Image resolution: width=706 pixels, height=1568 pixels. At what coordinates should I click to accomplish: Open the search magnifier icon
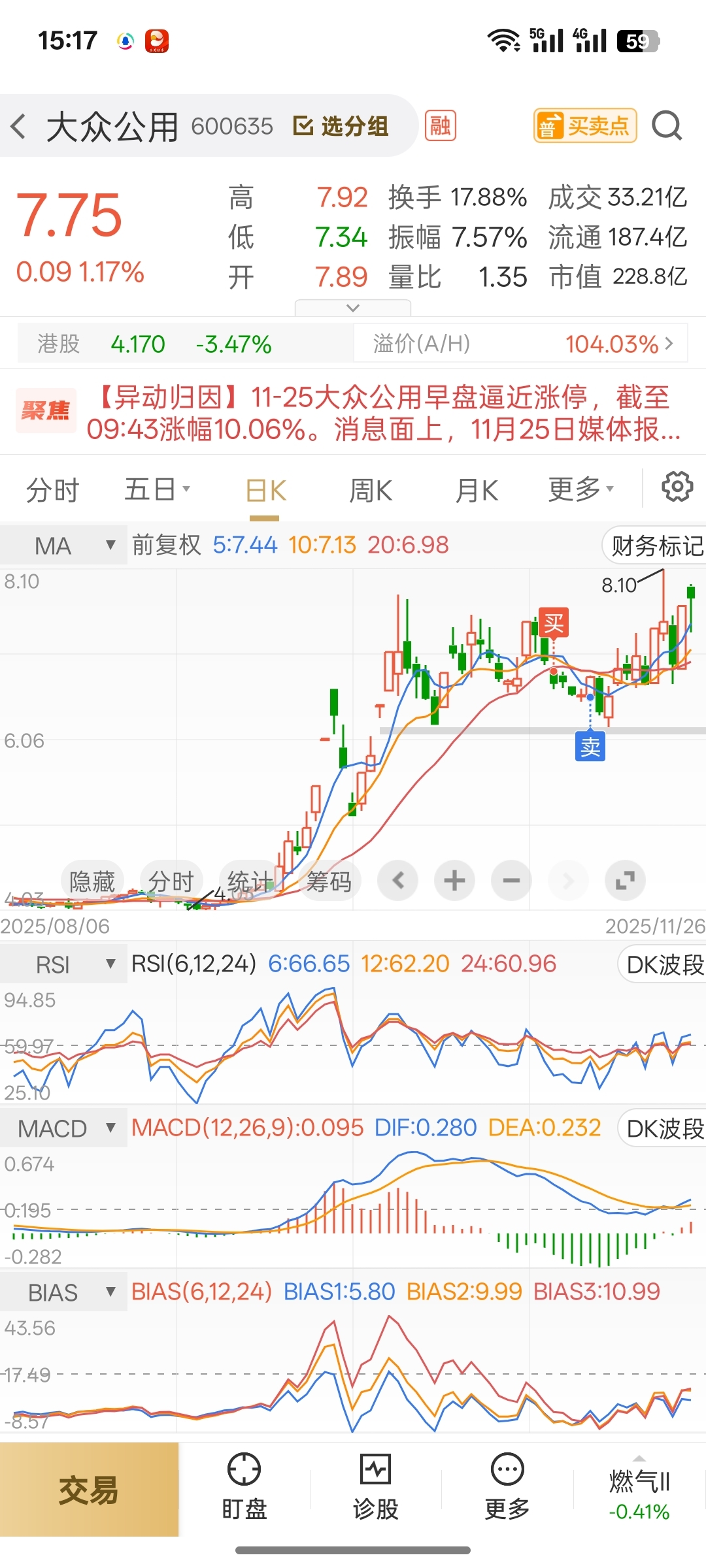click(x=667, y=125)
